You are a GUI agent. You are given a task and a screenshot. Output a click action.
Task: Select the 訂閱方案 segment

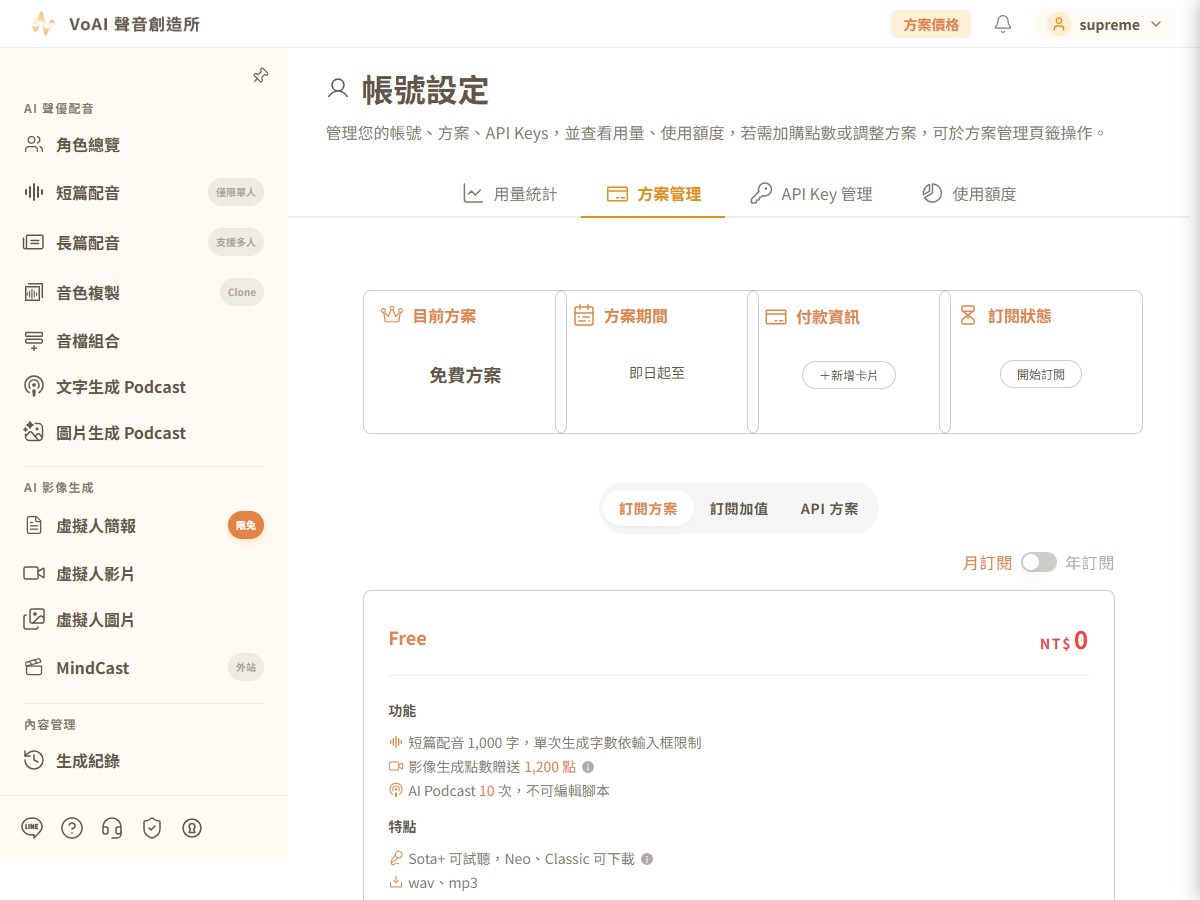coord(648,509)
